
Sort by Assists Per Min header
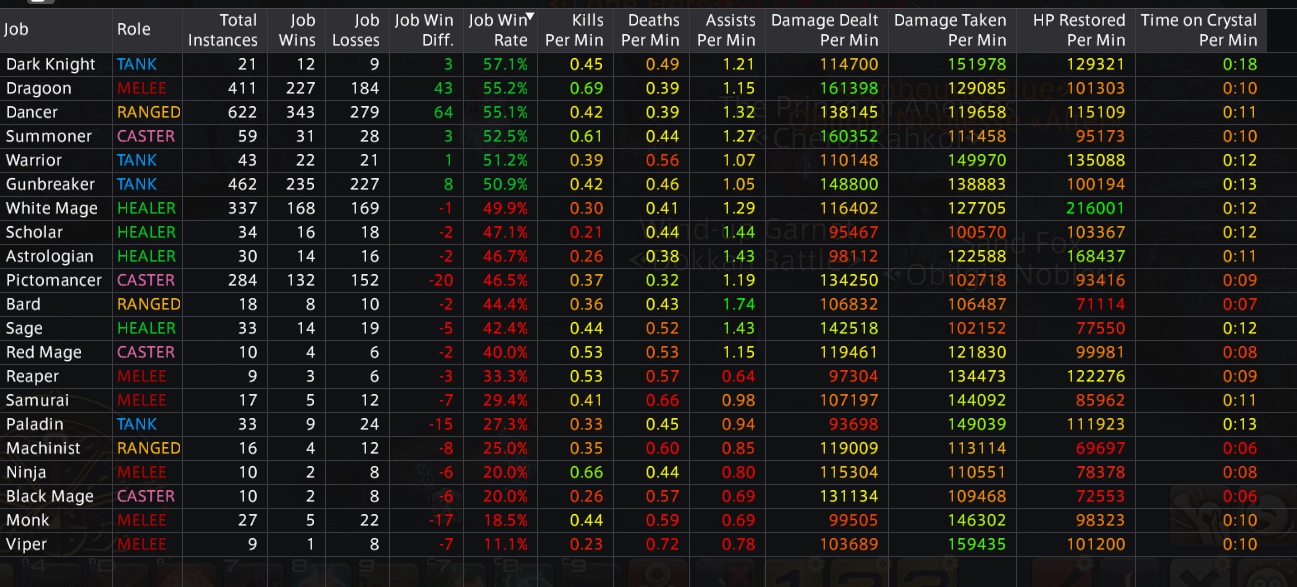[727, 30]
